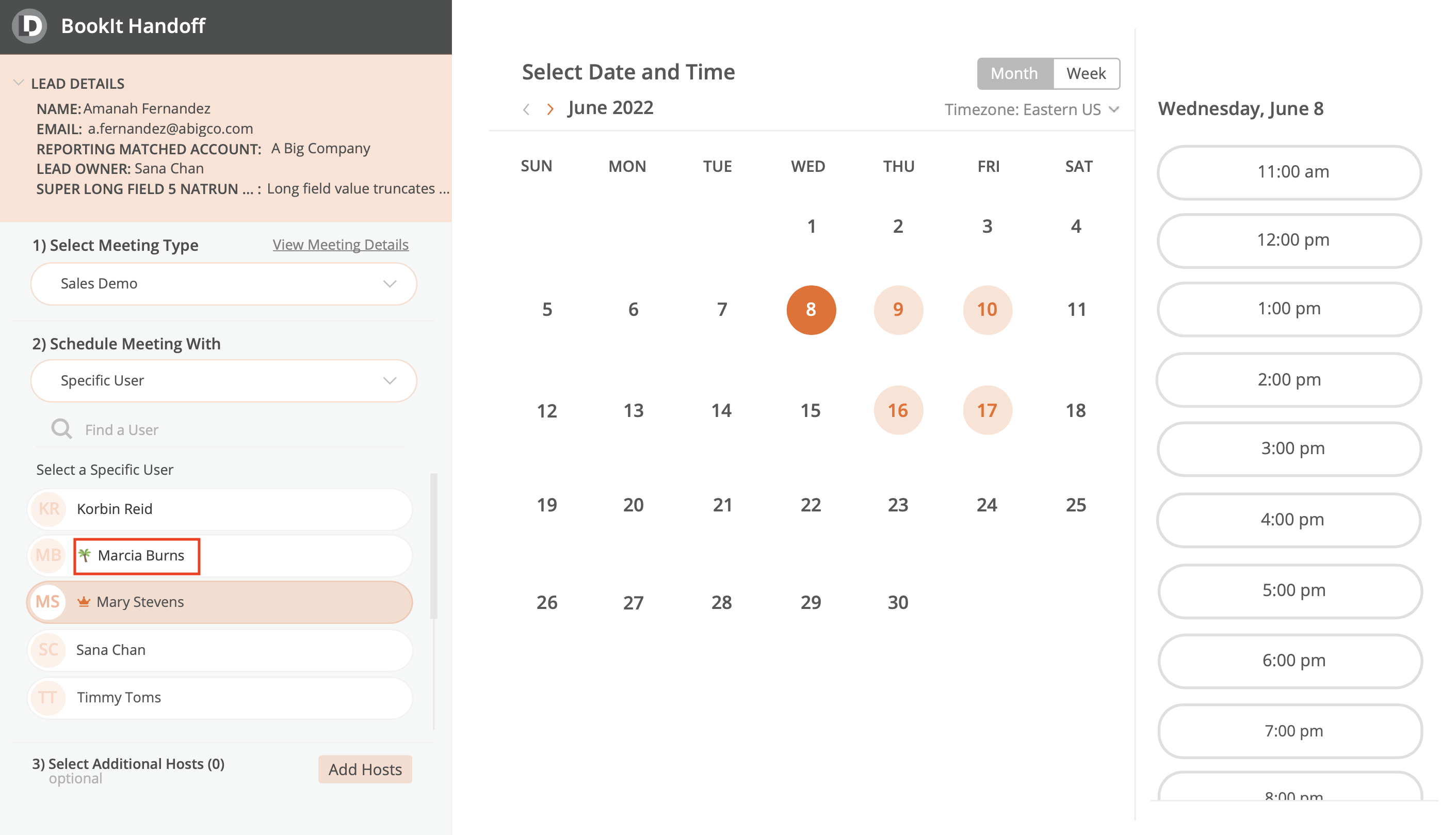Open View Meeting Details link
Image resolution: width=1456 pixels, height=835 pixels.
(x=341, y=245)
